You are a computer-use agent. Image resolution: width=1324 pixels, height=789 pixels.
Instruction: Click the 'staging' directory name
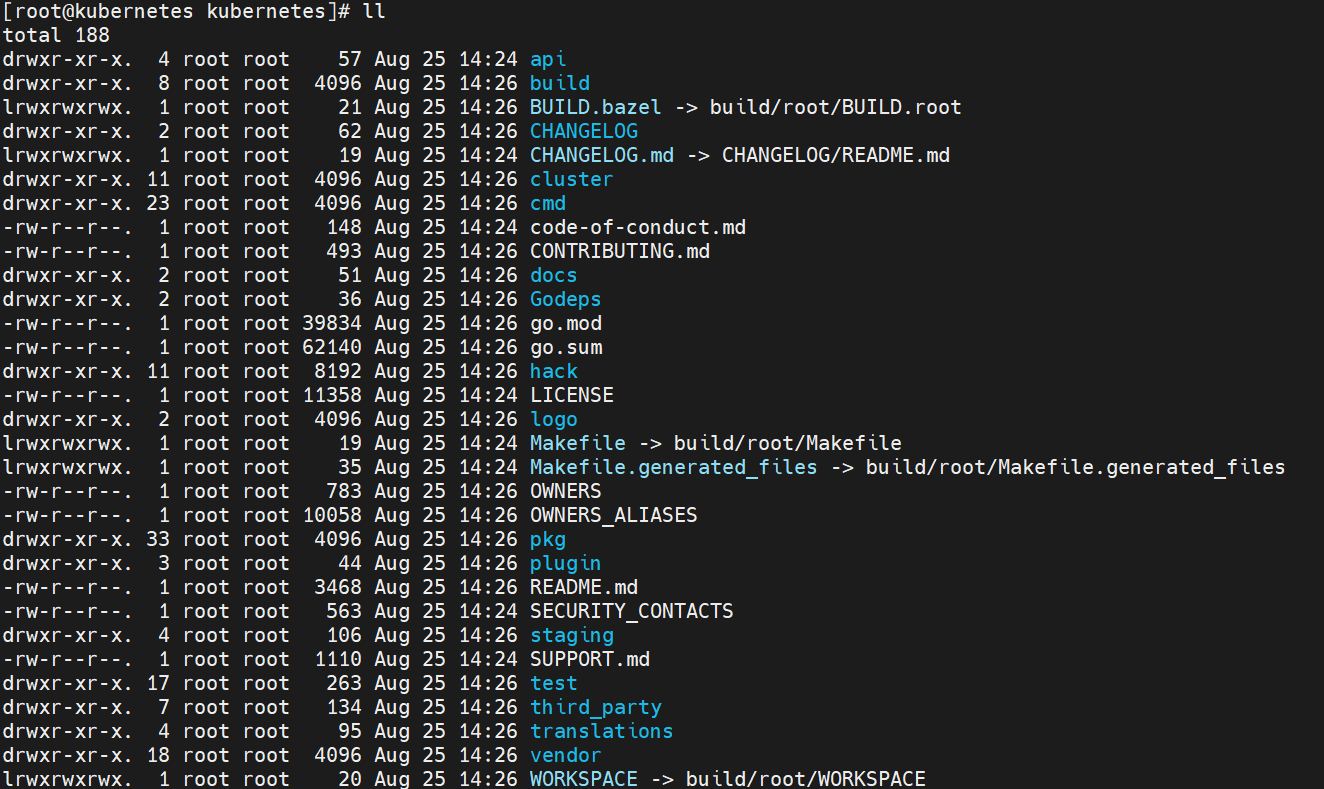pyautogui.click(x=572, y=635)
